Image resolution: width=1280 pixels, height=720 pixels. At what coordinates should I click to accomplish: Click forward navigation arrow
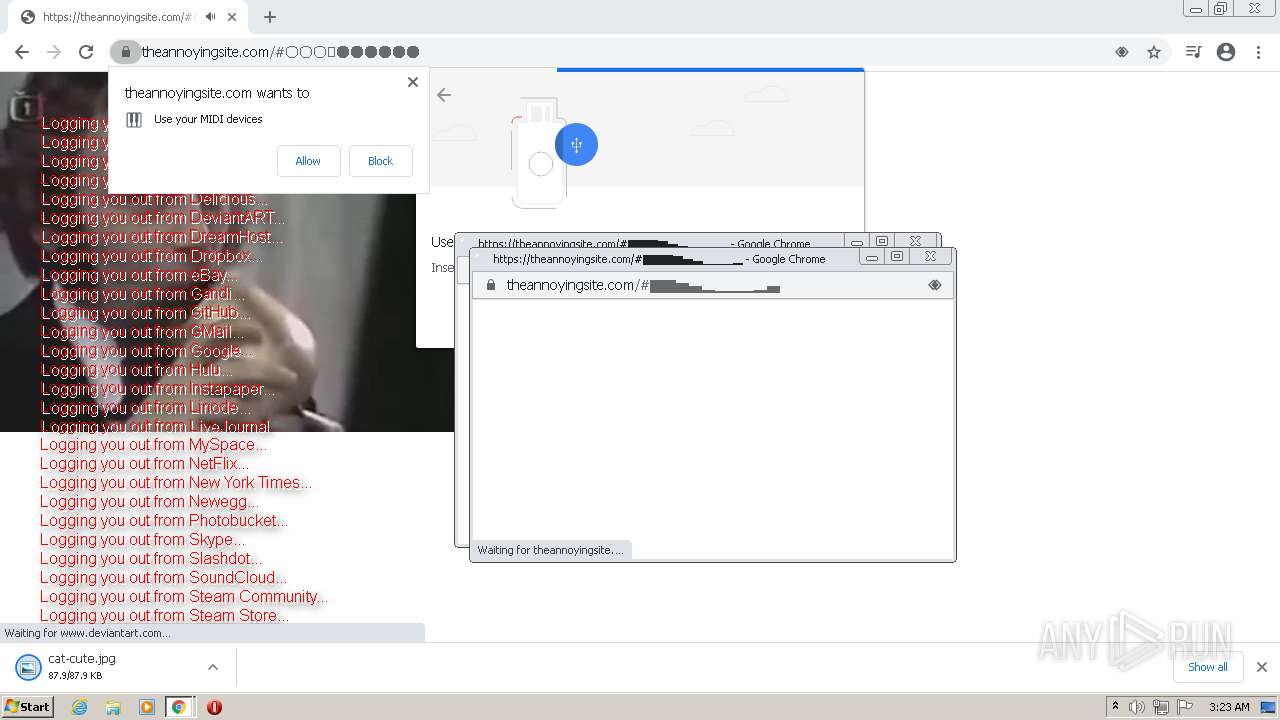(54, 52)
